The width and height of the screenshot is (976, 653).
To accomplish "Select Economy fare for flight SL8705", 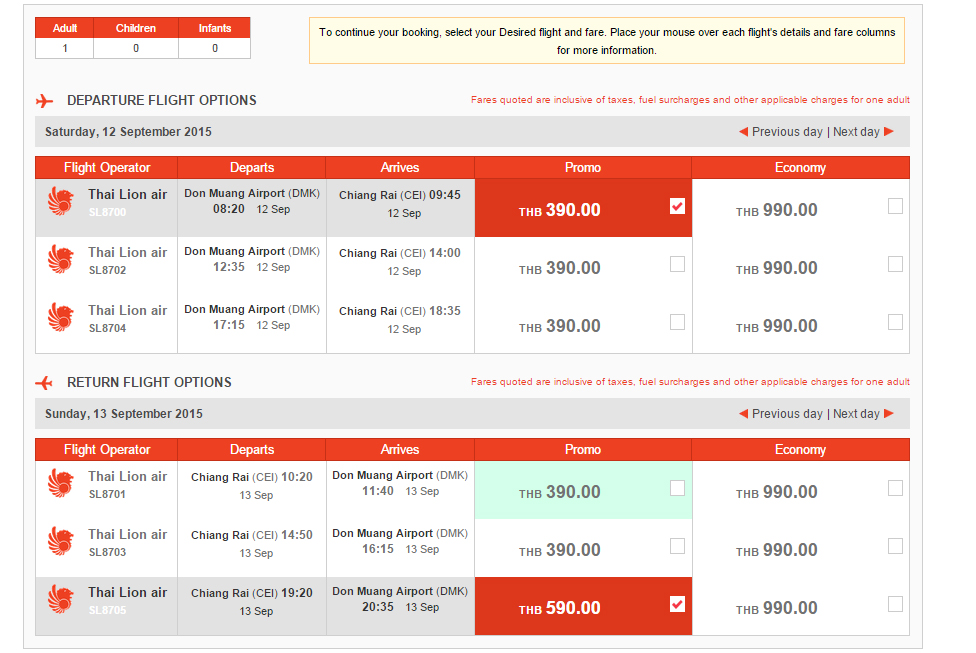I will pyautogui.click(x=895, y=604).
